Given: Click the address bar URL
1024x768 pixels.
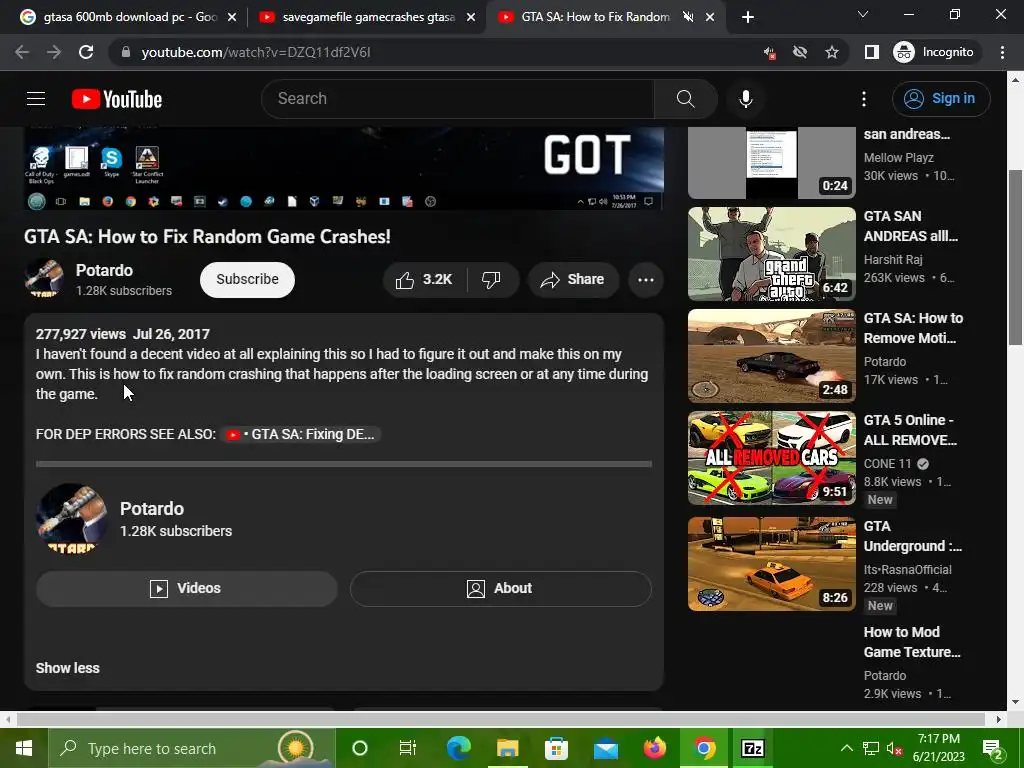Looking at the screenshot, I should coord(256,52).
